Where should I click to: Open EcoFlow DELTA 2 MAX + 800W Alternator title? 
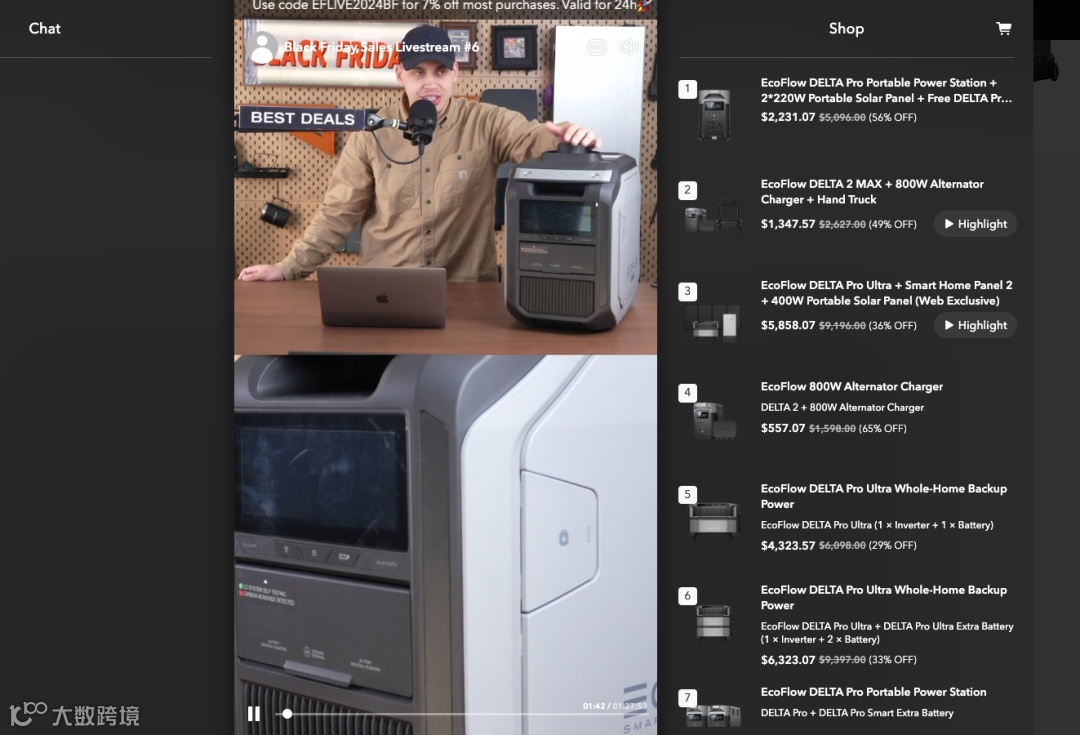[x=872, y=191]
